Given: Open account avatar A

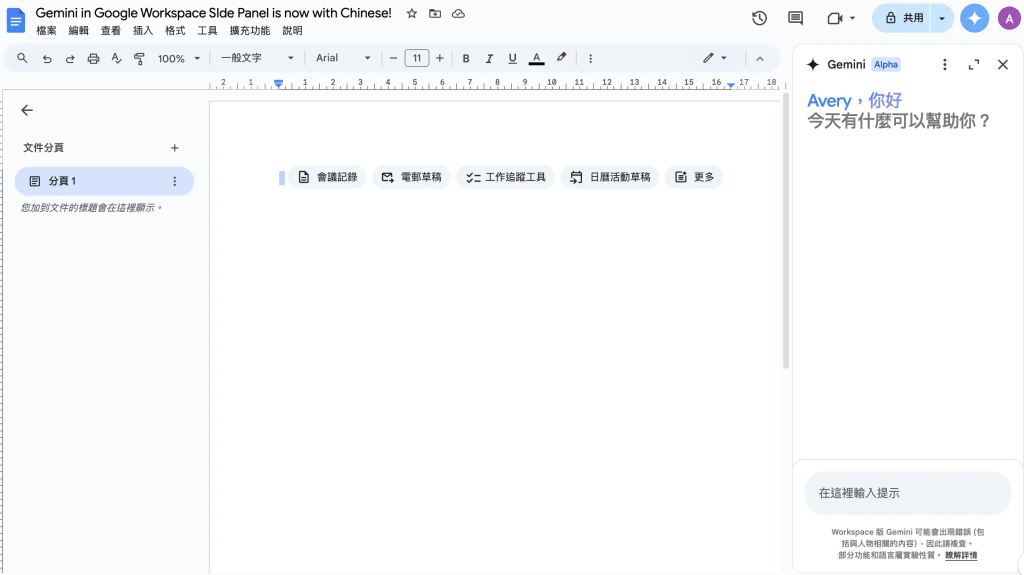Looking at the screenshot, I should point(1009,18).
